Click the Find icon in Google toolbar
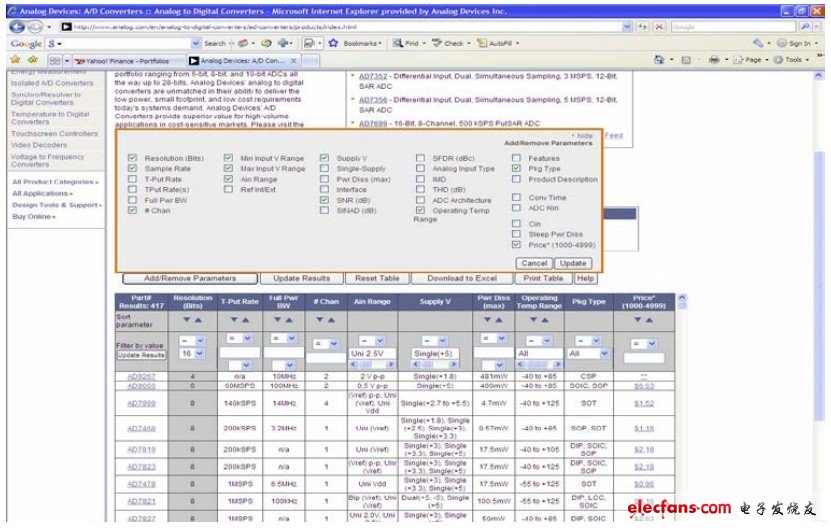Image resolution: width=831 pixels, height=528 pixels. pos(399,44)
